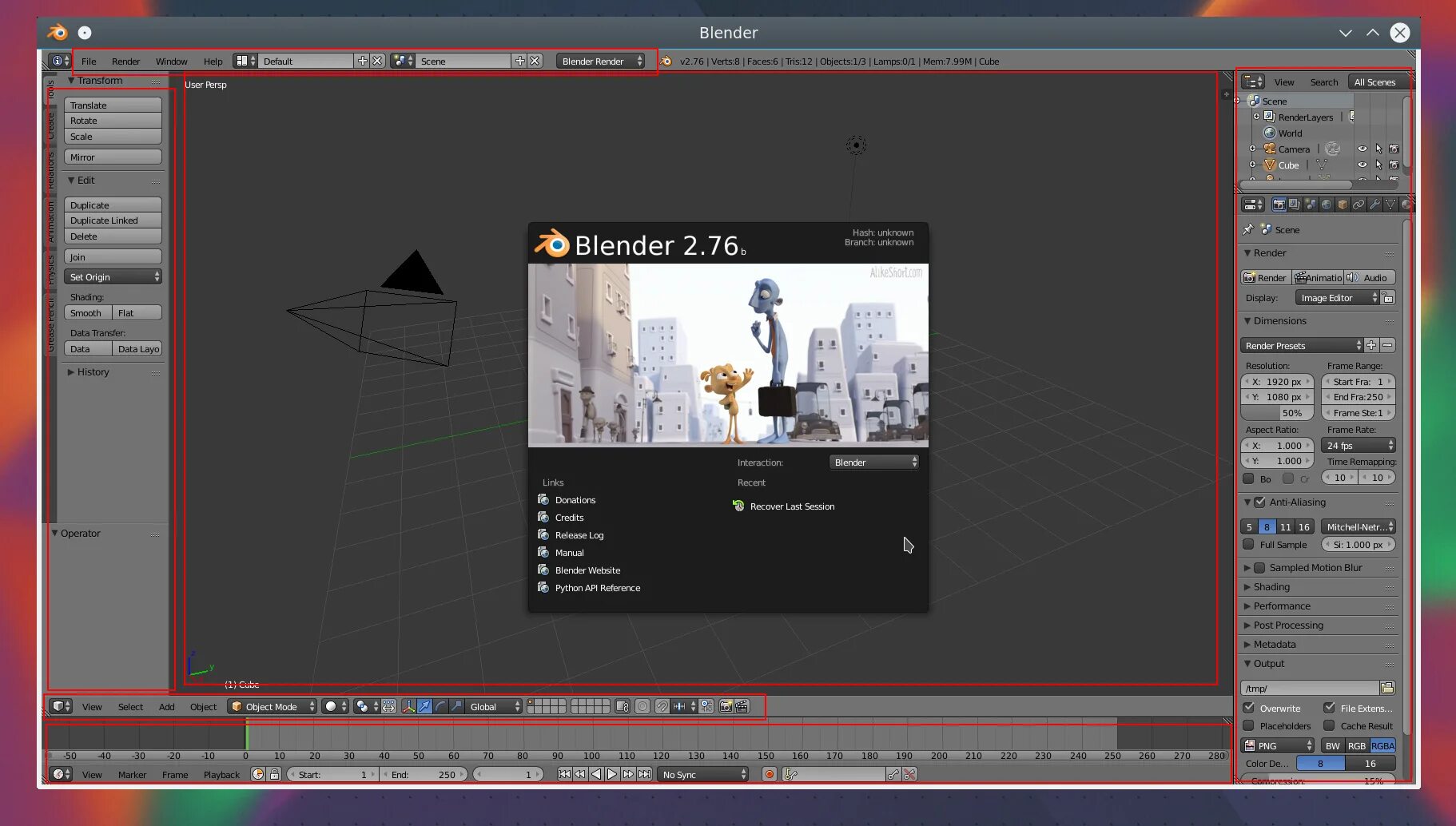Image resolution: width=1456 pixels, height=826 pixels.
Task: Open the output folder browser icon
Action: pos(1387,688)
